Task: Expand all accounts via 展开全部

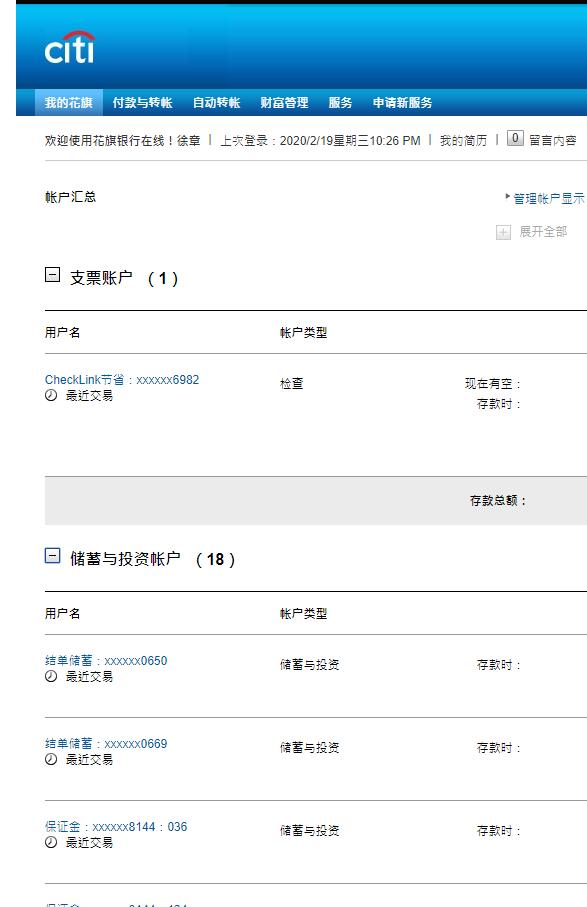Action: point(543,232)
